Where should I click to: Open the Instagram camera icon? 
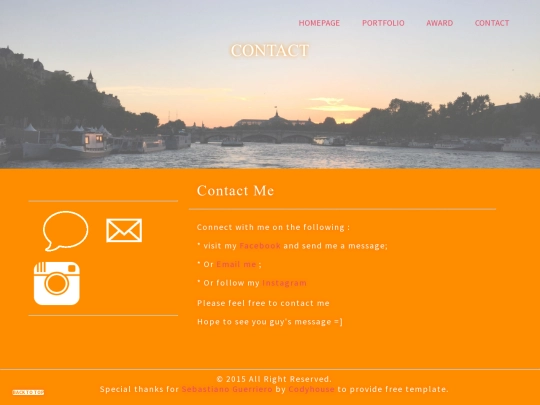coord(57,283)
